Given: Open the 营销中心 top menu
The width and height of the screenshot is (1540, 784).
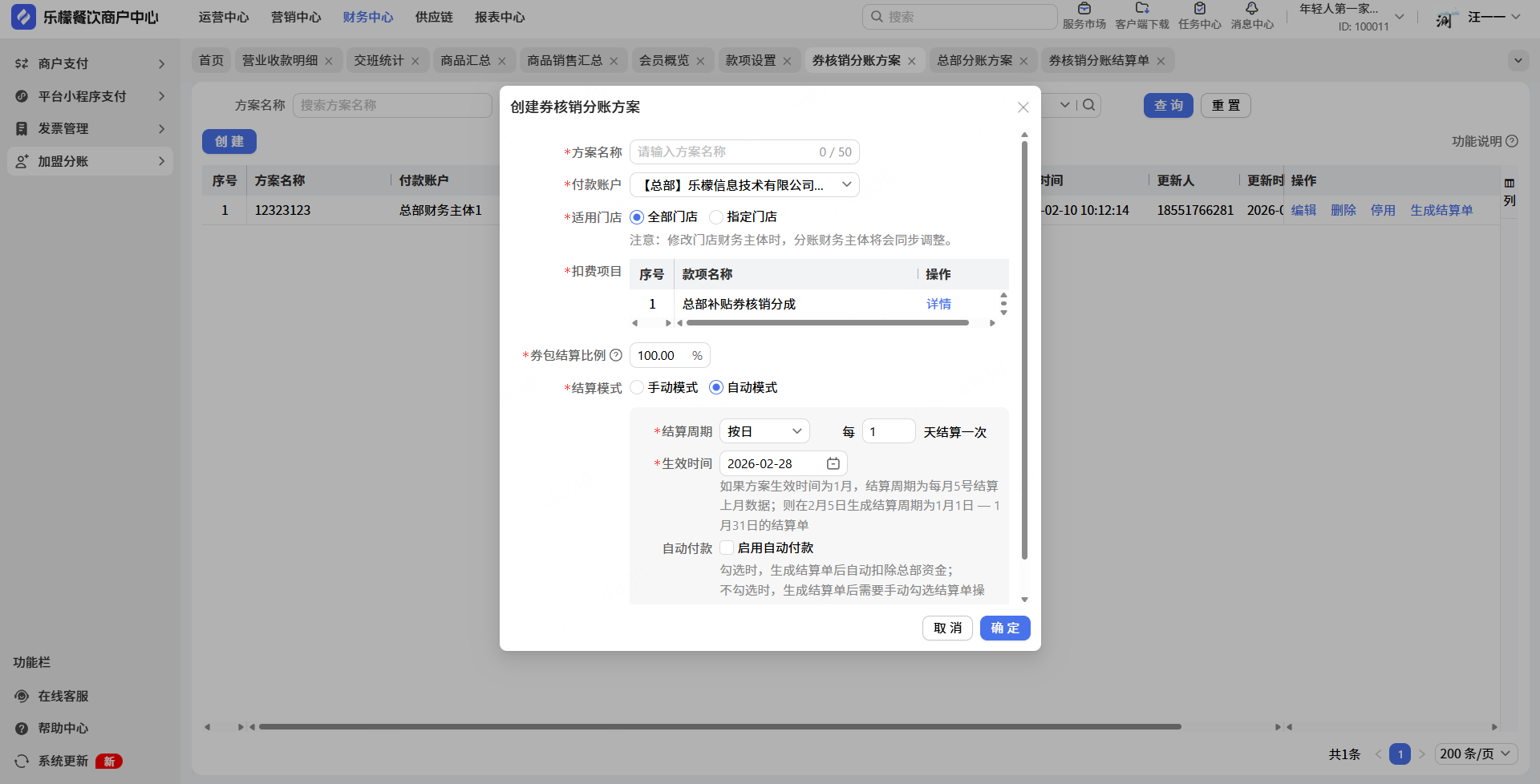Looking at the screenshot, I should point(295,17).
